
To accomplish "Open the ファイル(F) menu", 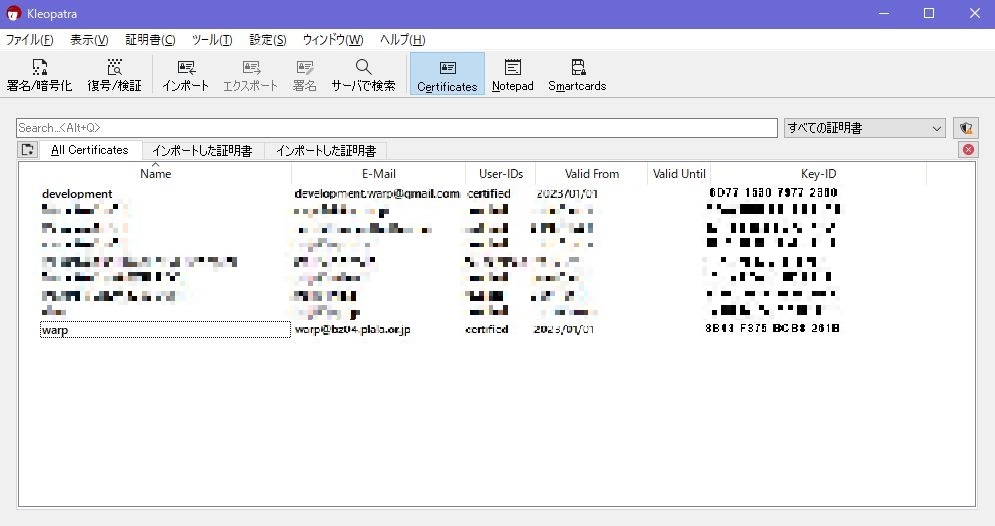I will click(x=29, y=40).
